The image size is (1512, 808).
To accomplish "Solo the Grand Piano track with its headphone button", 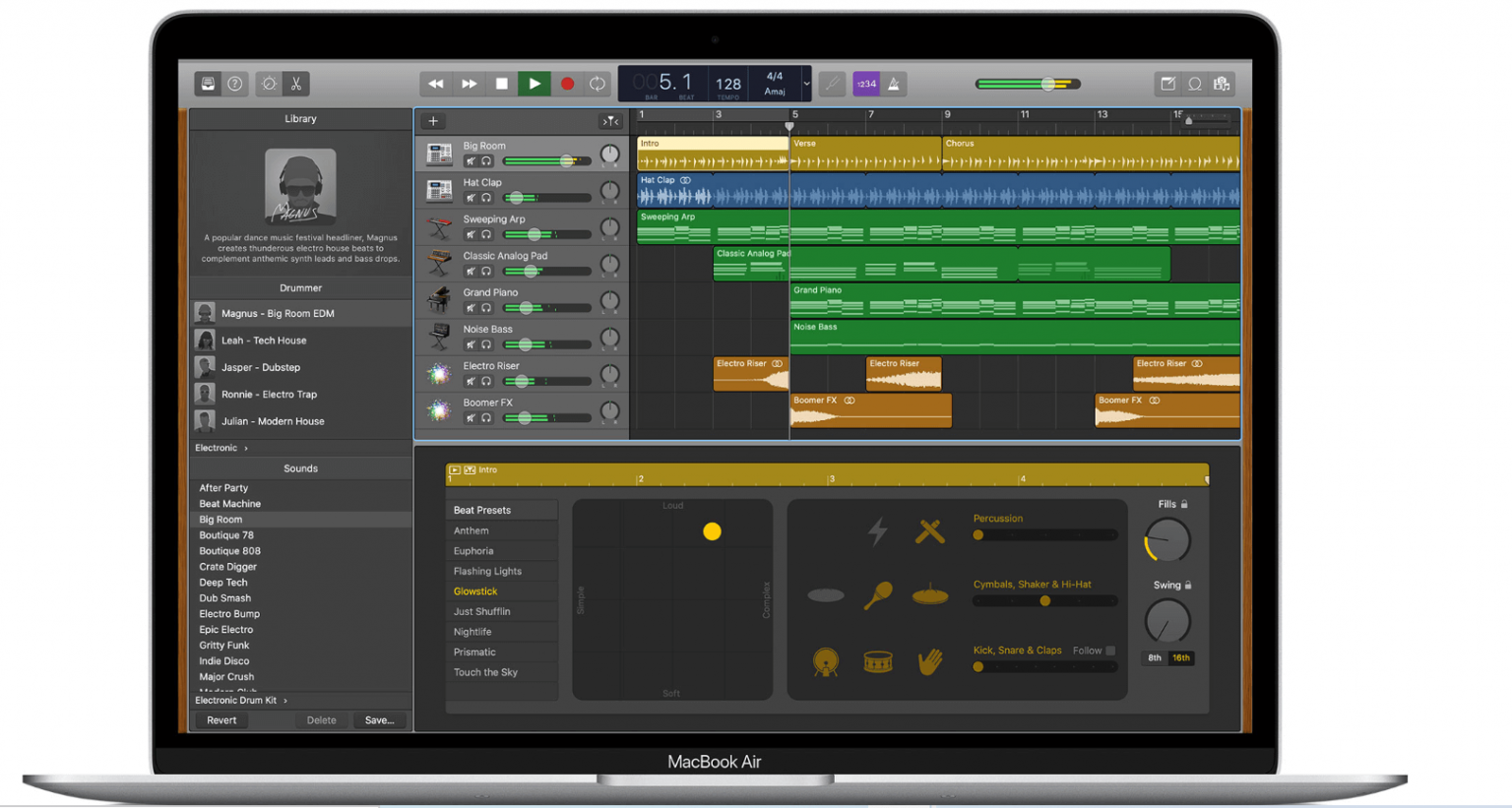I will 485,307.
